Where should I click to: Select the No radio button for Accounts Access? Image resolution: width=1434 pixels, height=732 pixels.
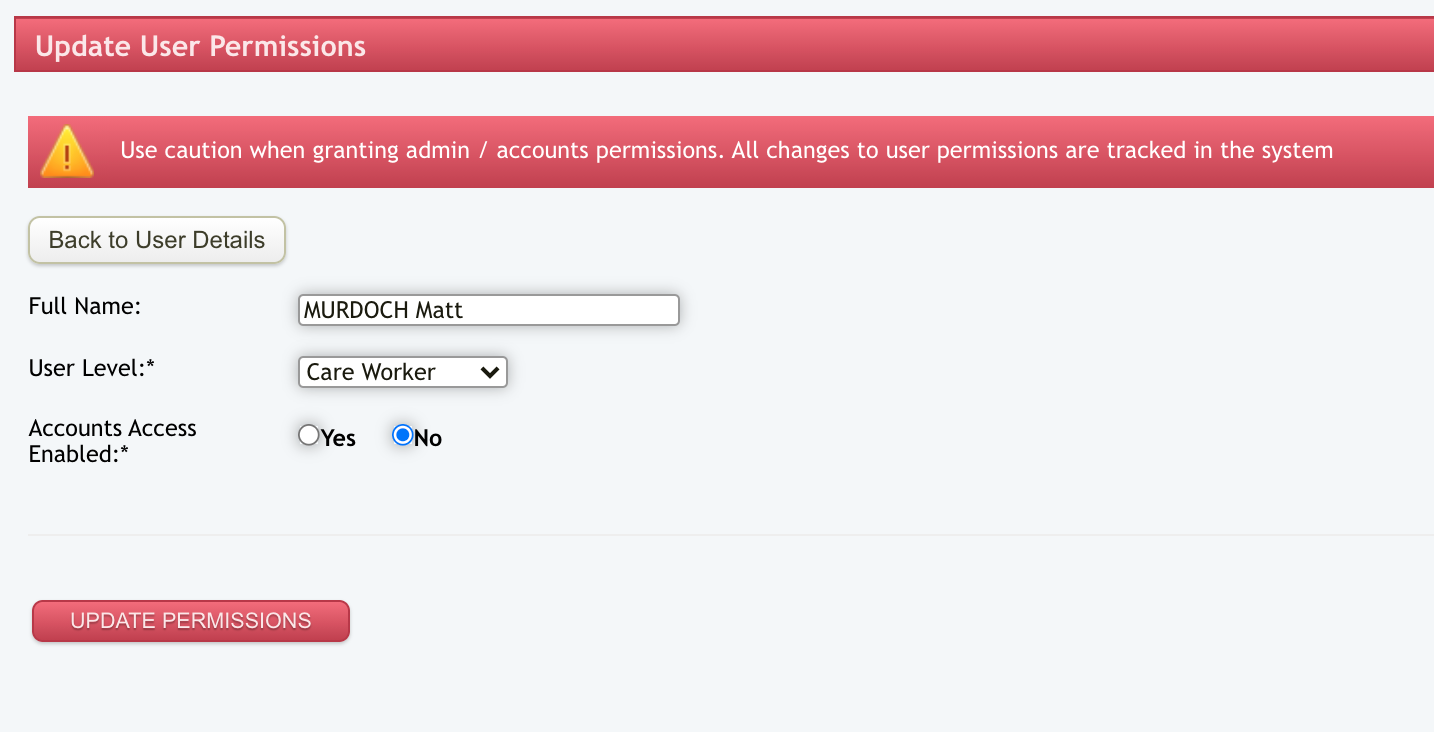tap(403, 436)
